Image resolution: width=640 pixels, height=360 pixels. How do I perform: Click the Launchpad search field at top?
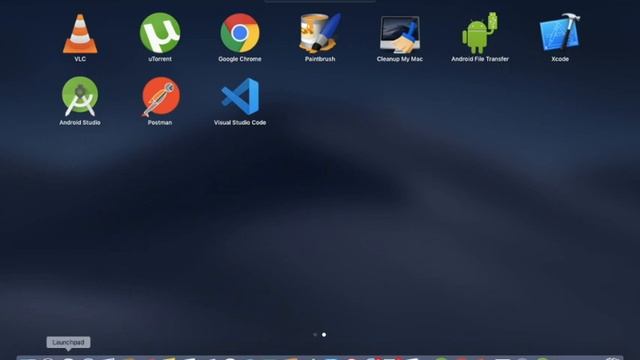tap(320, 1)
